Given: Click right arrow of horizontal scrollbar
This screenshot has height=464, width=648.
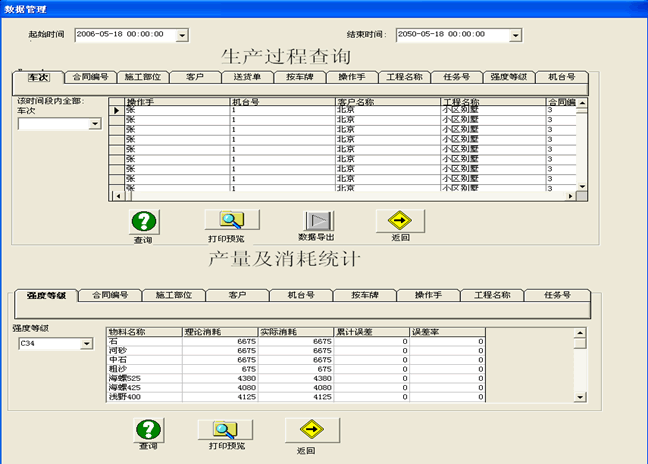Looking at the screenshot, I should (x=571, y=196).
